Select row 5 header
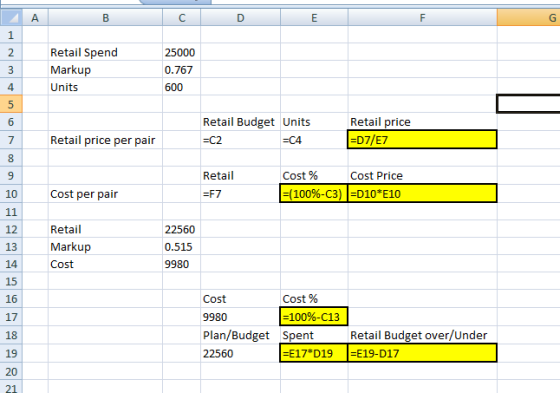Screen dimensions: 560x393 coord(11,104)
